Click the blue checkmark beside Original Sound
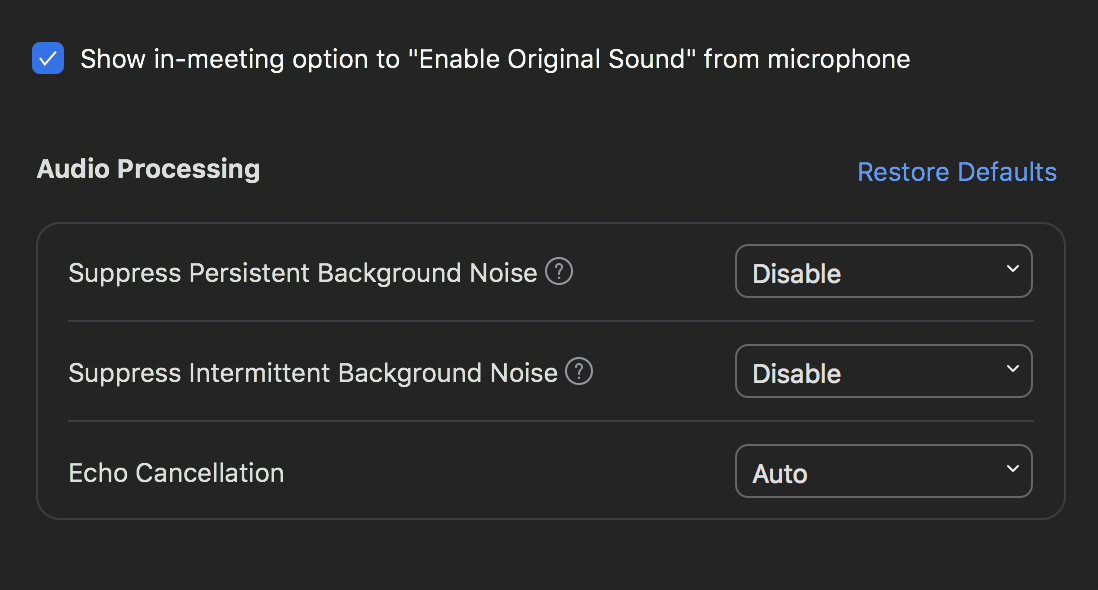The height and width of the screenshot is (590, 1098). pyautogui.click(x=48, y=58)
